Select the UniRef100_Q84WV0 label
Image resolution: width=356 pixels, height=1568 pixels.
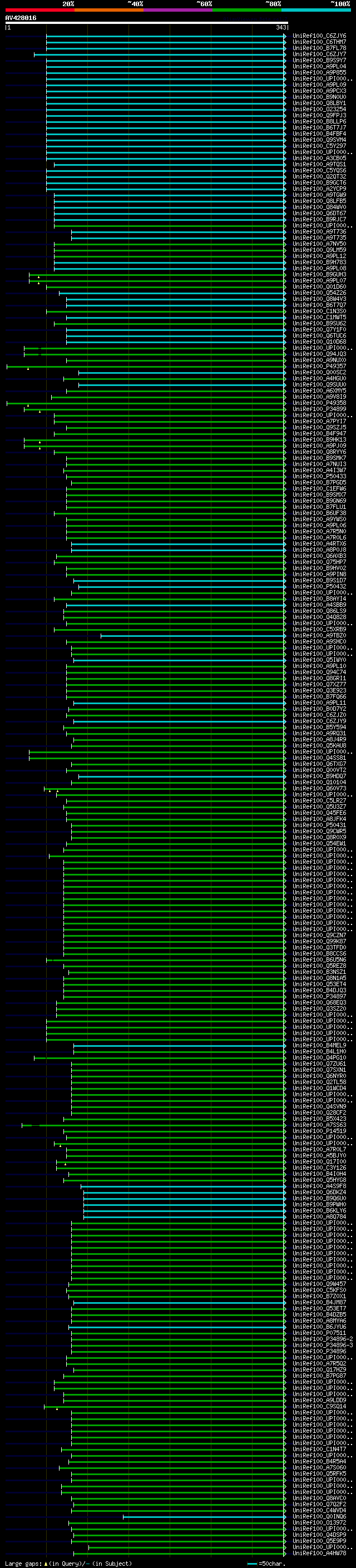coord(319,207)
